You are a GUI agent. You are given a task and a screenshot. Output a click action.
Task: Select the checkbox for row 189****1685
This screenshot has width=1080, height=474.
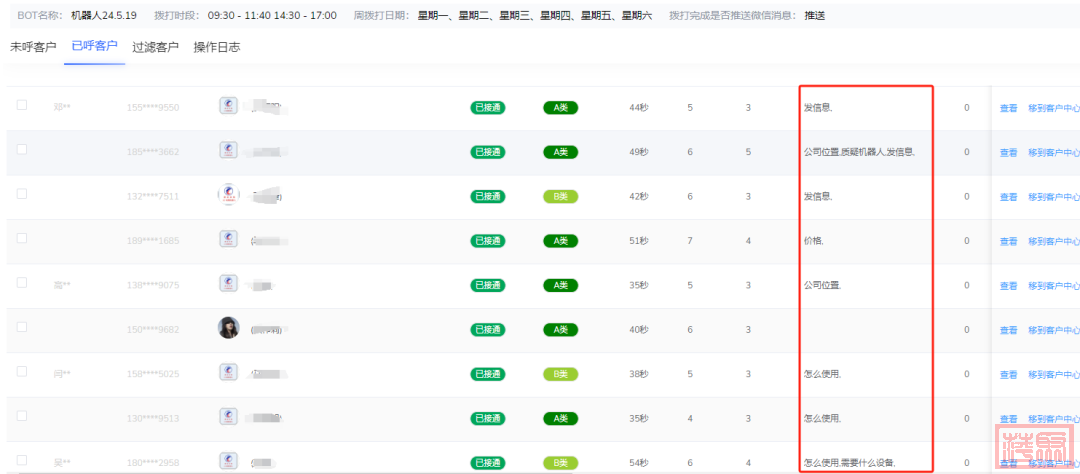coord(22,238)
